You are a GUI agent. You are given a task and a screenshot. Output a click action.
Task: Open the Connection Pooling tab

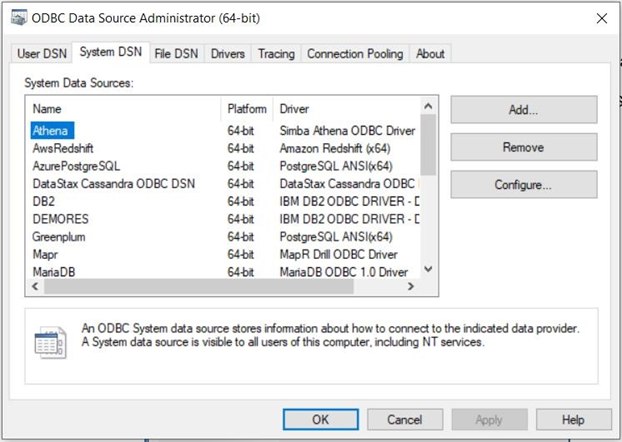[355, 54]
